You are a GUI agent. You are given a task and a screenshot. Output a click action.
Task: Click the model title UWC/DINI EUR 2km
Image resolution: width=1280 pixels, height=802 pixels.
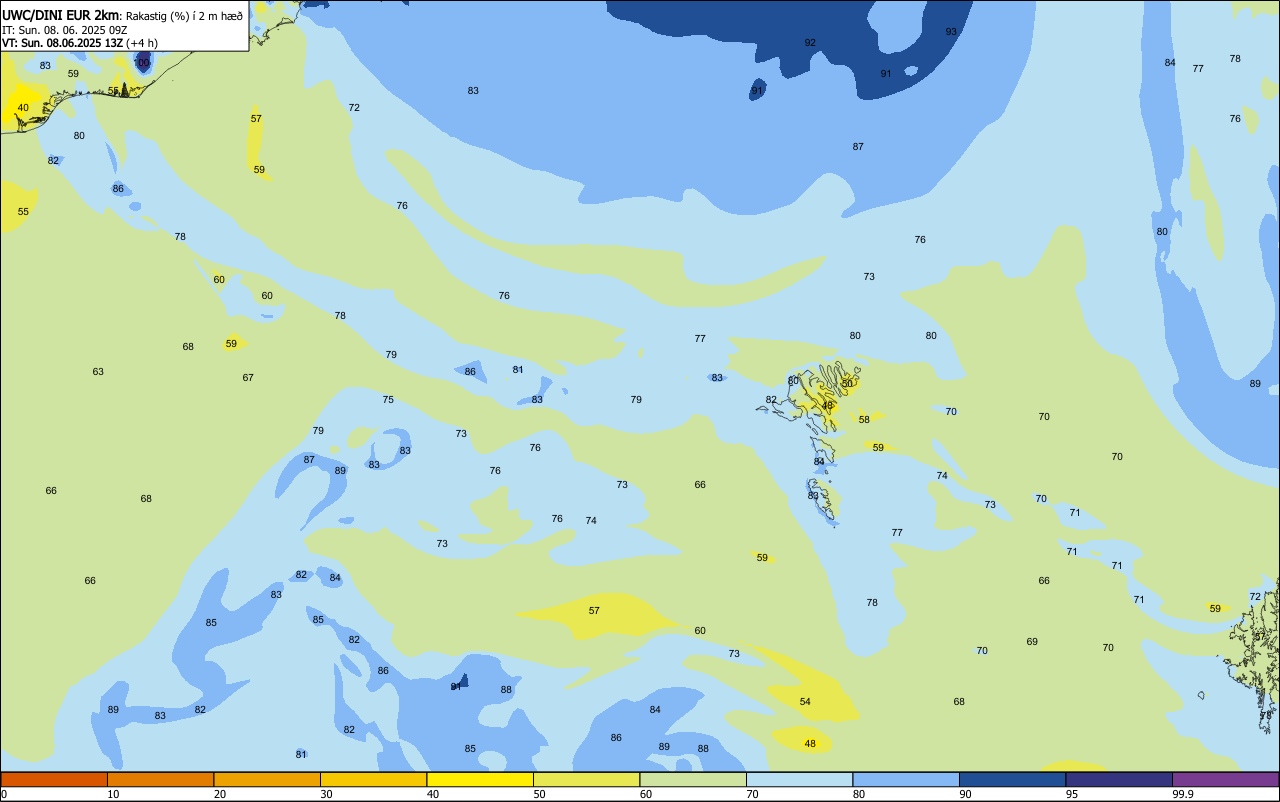pos(60,15)
